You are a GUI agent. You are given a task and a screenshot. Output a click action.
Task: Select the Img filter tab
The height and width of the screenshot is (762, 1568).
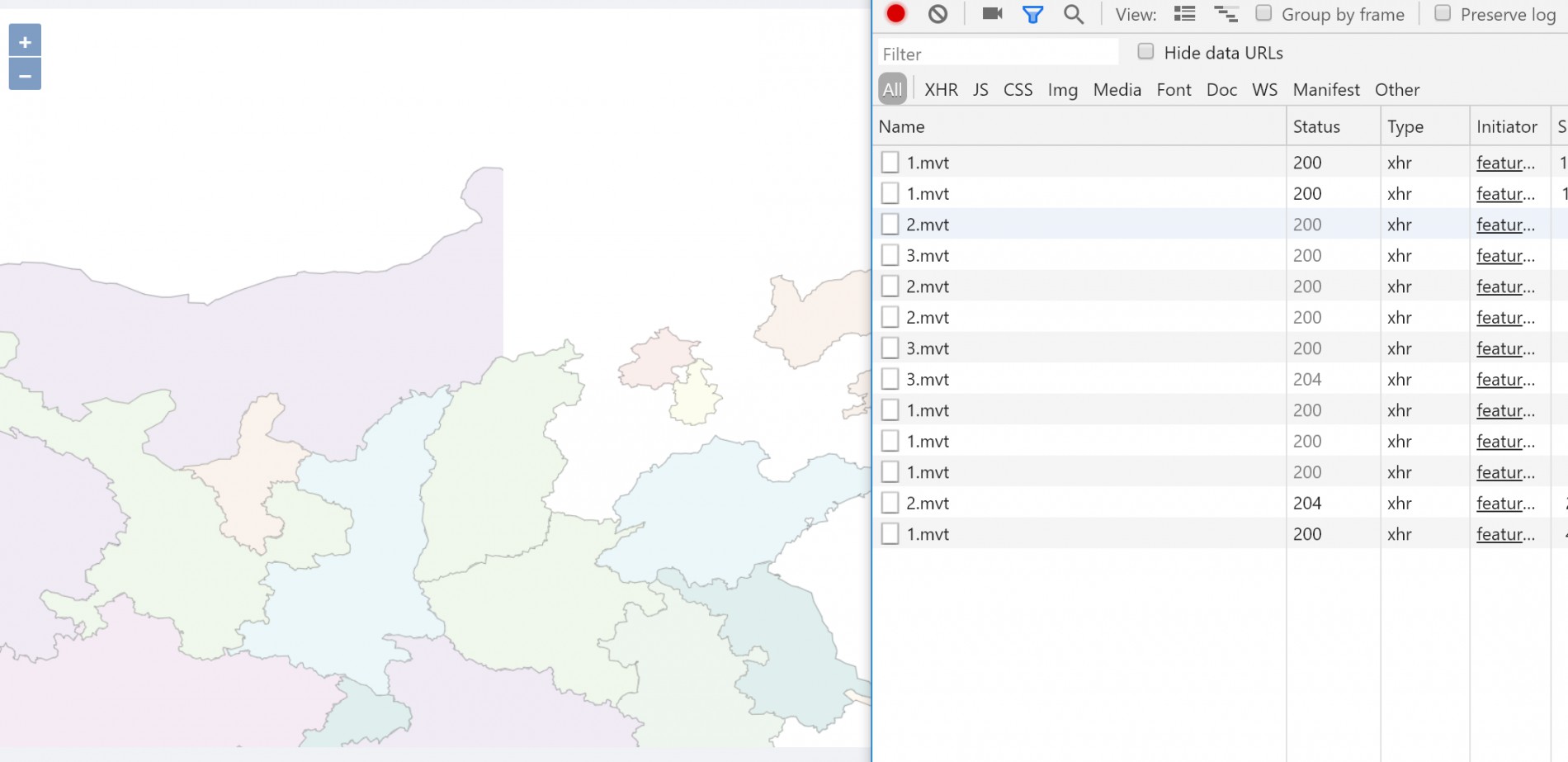(1062, 90)
